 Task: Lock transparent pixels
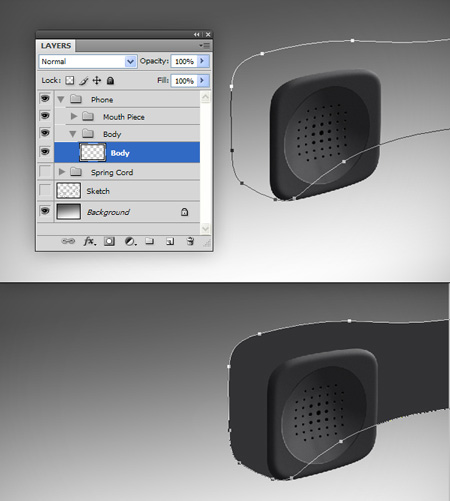point(70,80)
